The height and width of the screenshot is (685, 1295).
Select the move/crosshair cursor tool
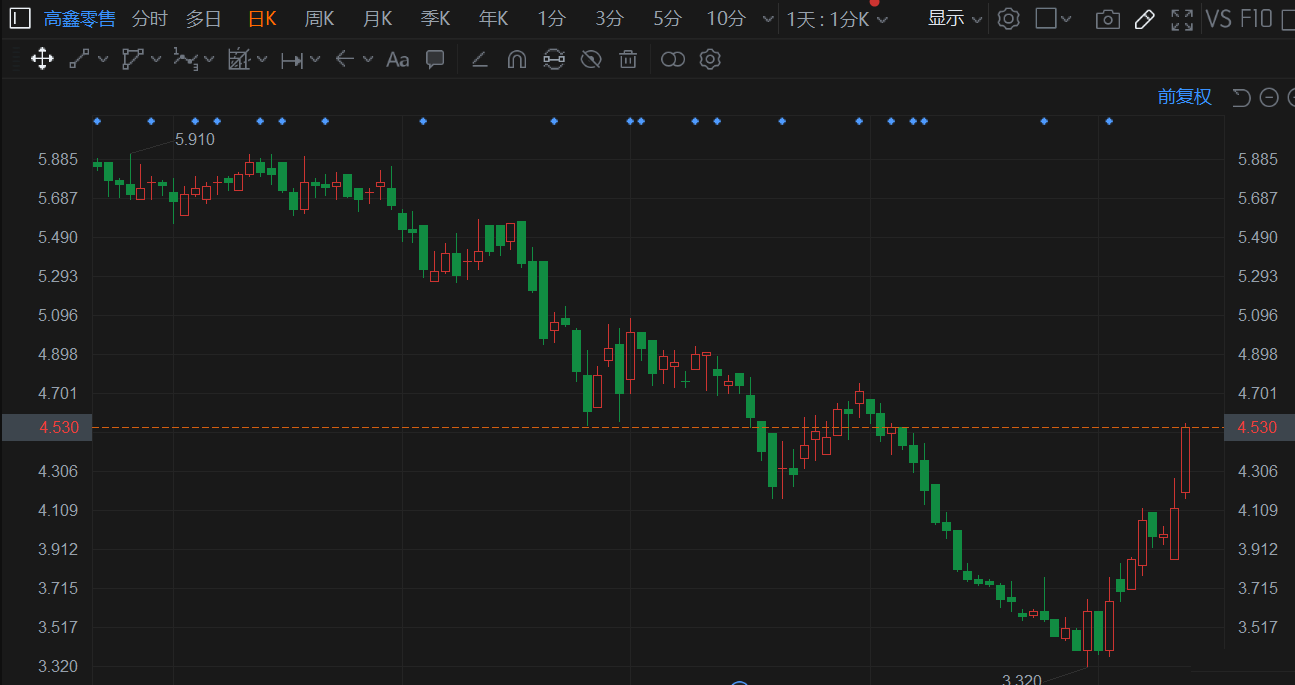point(42,59)
